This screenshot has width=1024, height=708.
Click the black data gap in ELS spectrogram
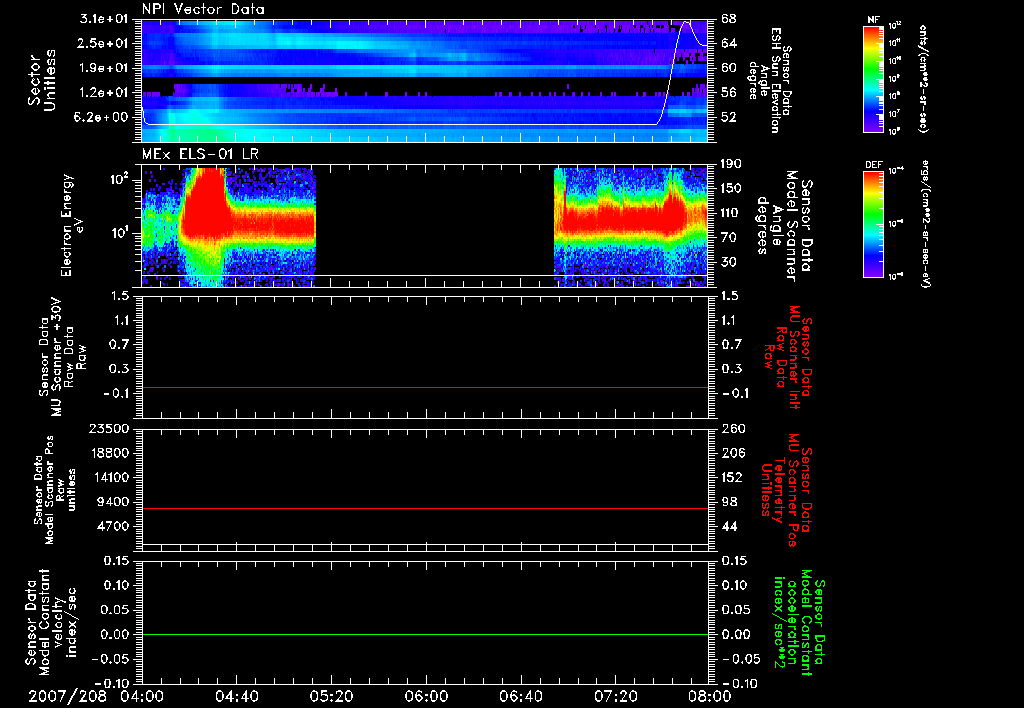coord(435,225)
